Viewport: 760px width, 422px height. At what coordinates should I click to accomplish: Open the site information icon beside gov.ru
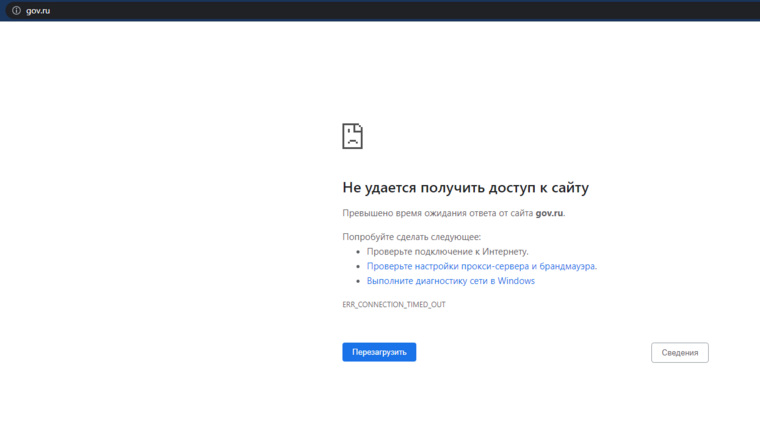(x=16, y=11)
